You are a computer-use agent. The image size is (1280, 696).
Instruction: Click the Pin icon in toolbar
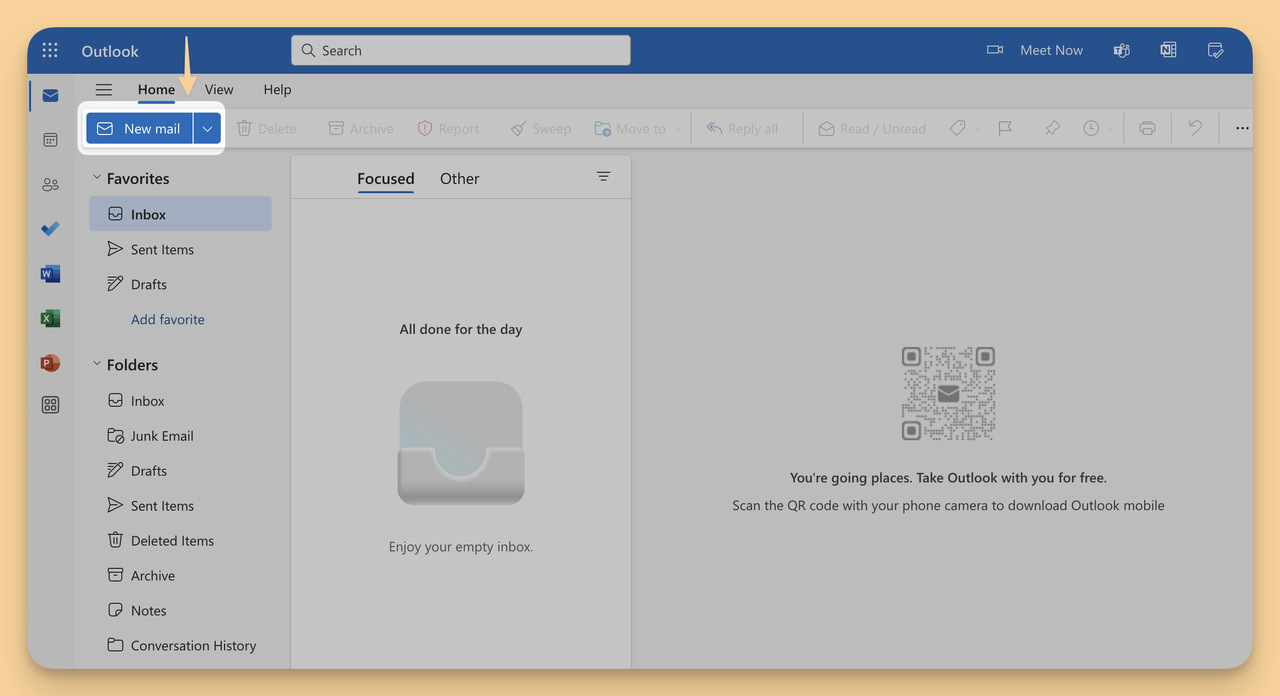tap(1052, 128)
